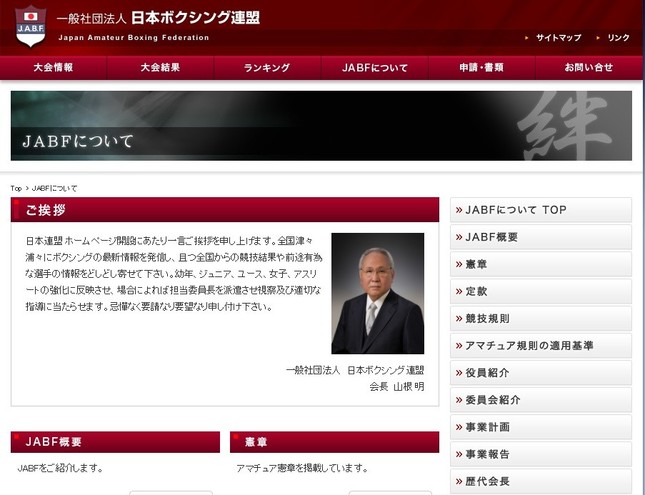Open JABFについて TOP in sidebar

coord(541,210)
